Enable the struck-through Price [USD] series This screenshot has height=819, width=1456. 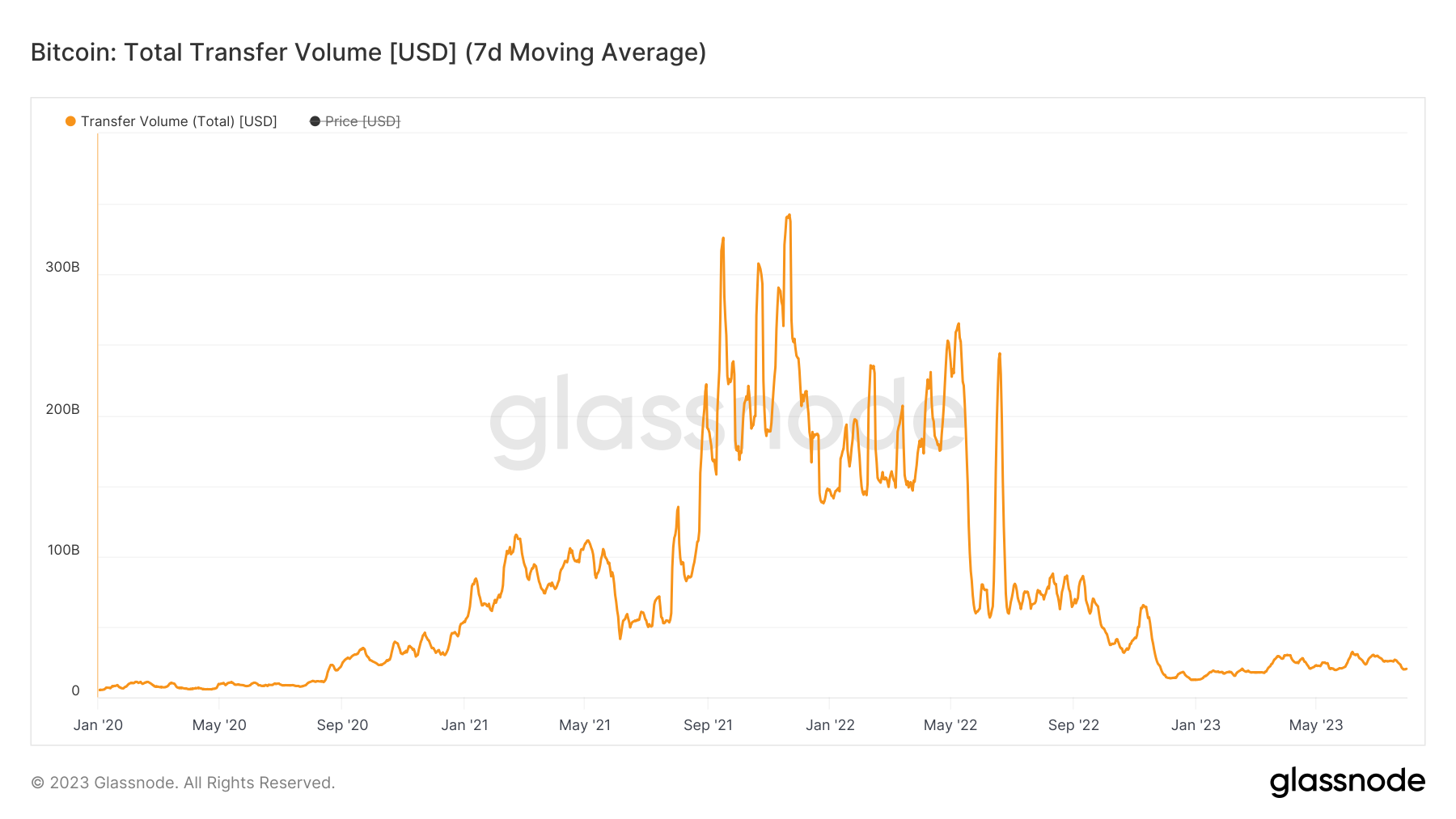[355, 121]
